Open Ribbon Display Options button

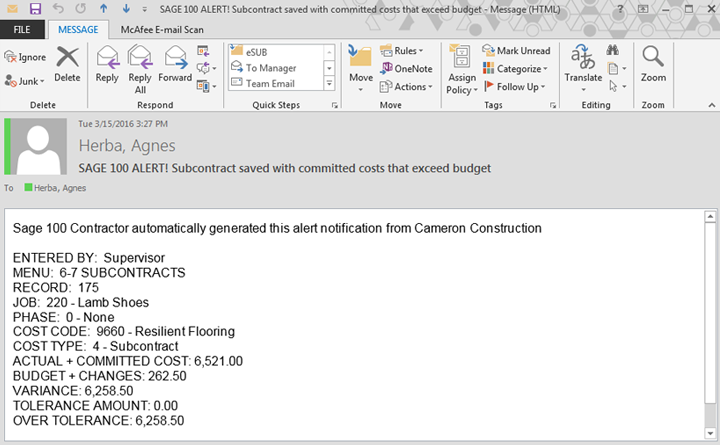click(x=643, y=9)
